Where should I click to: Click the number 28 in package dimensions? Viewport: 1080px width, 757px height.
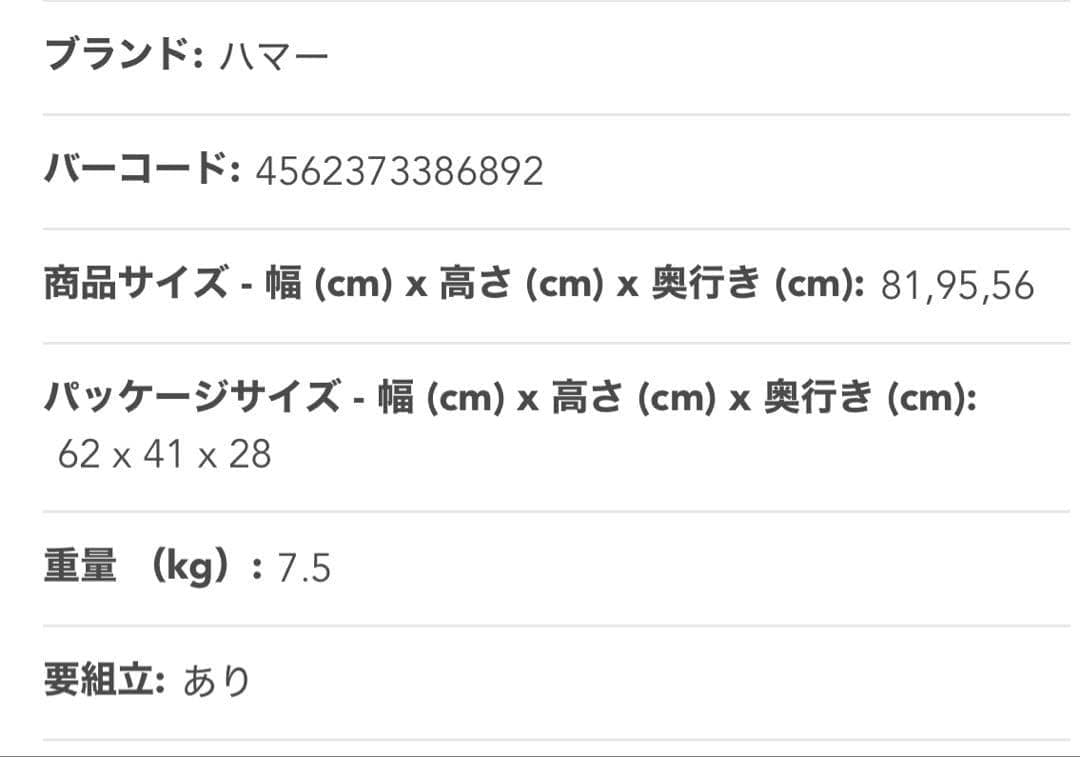coord(249,455)
